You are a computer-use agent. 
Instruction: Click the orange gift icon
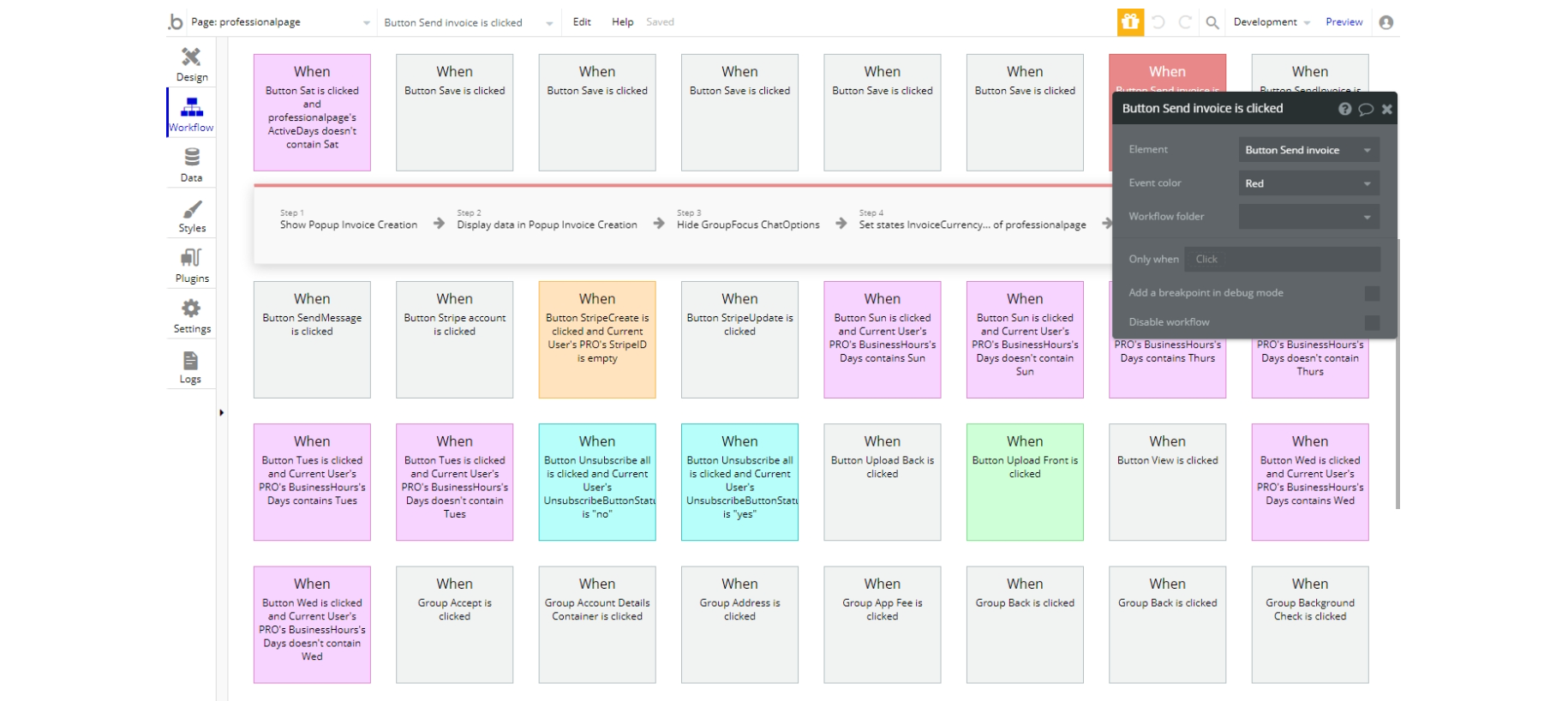coord(1130,22)
